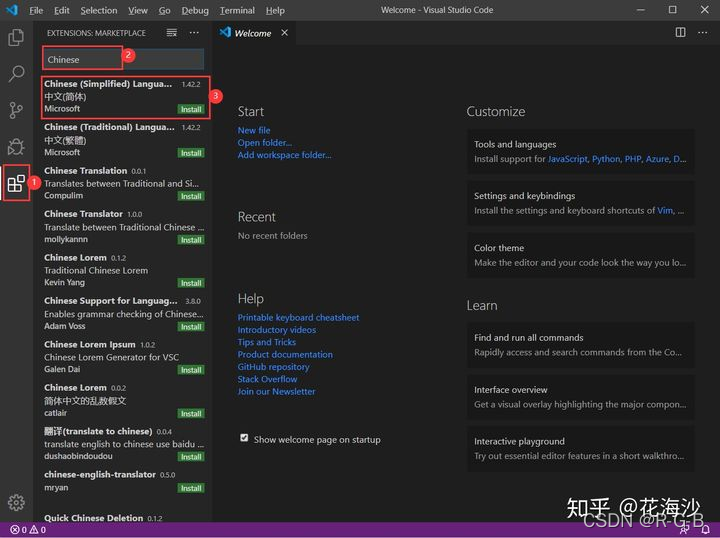Open the Interactive playground card
The width and height of the screenshot is (720, 538).
(580, 448)
